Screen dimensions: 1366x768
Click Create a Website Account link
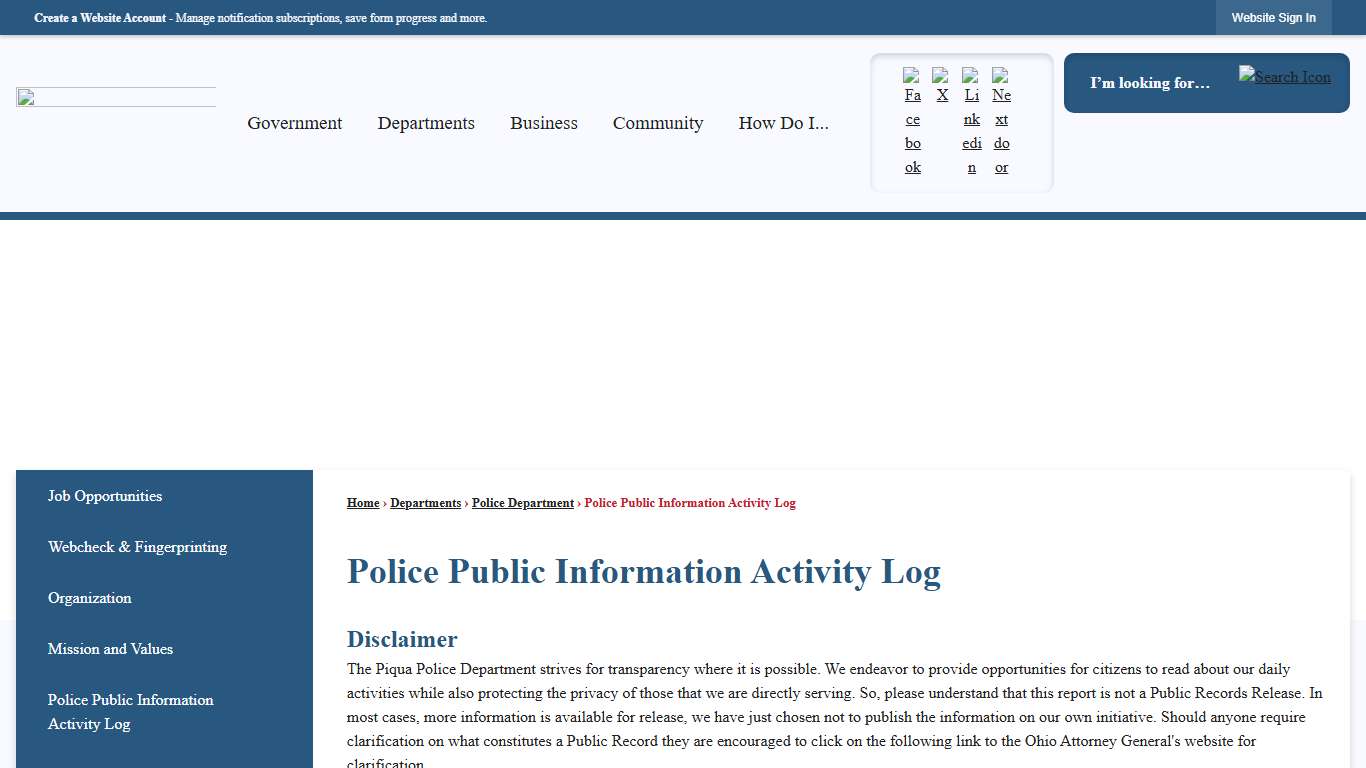coord(99,17)
